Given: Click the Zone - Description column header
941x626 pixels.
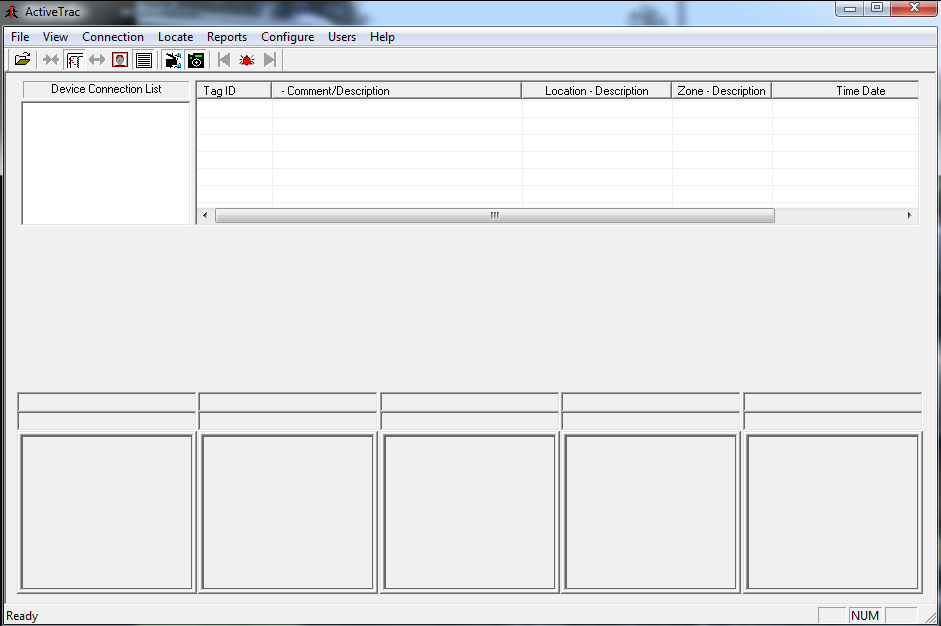Looking at the screenshot, I should (x=721, y=91).
